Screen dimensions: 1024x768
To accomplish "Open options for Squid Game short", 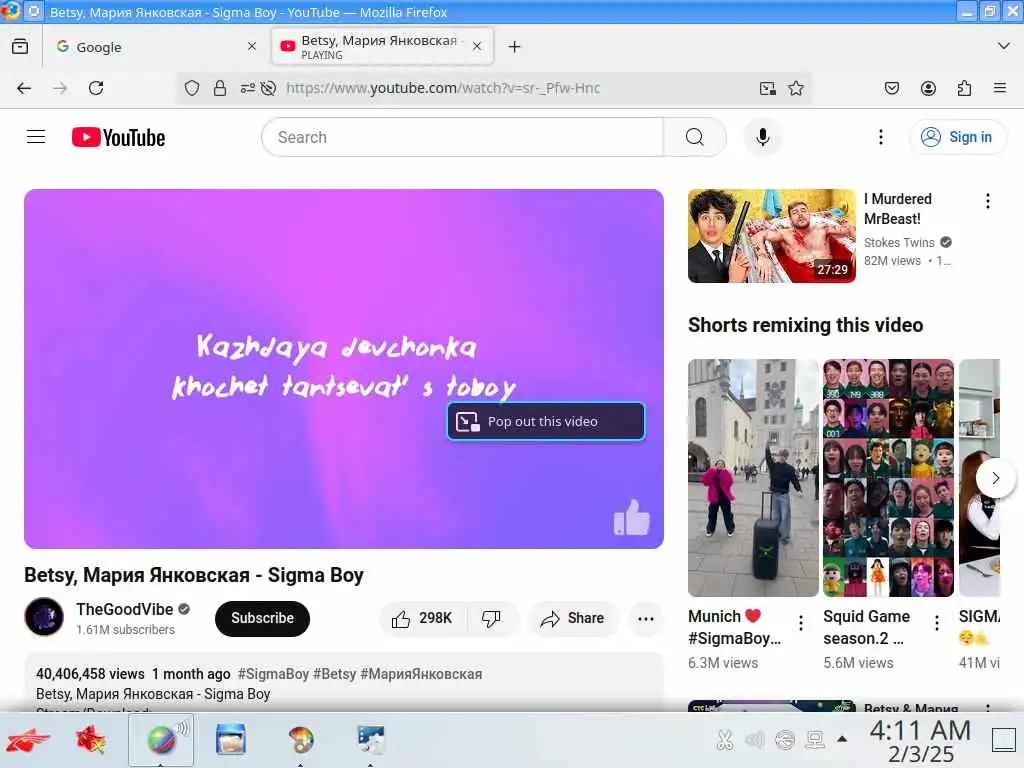I will tap(936, 622).
